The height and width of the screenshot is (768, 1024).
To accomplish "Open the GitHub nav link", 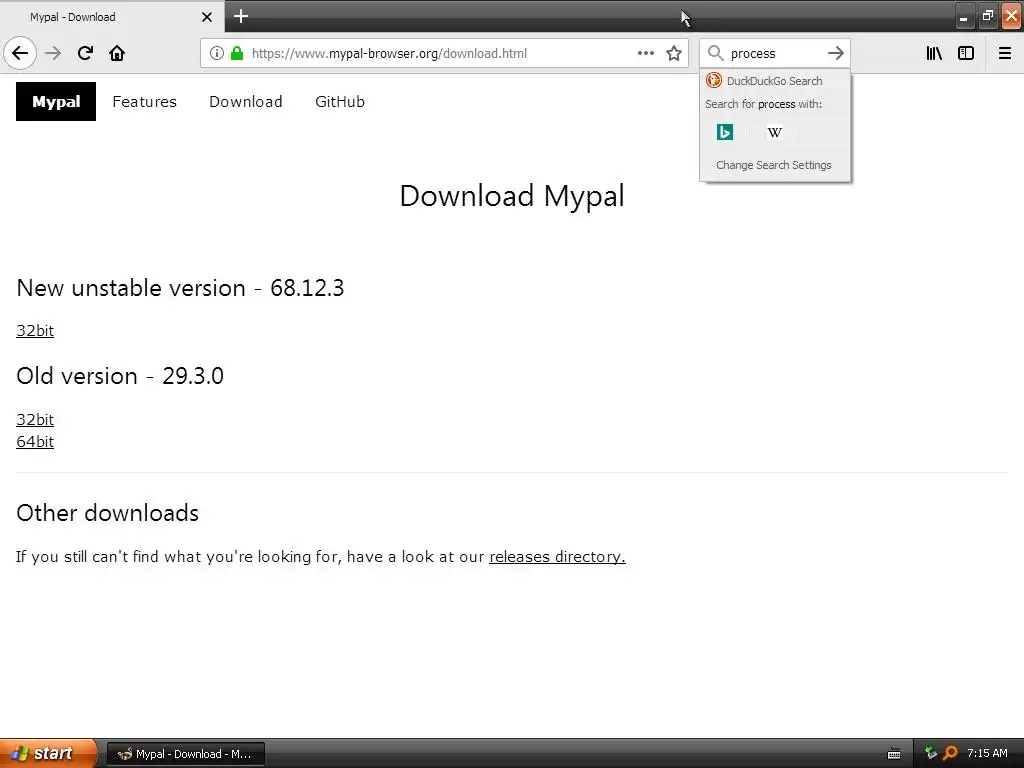I will 340,102.
